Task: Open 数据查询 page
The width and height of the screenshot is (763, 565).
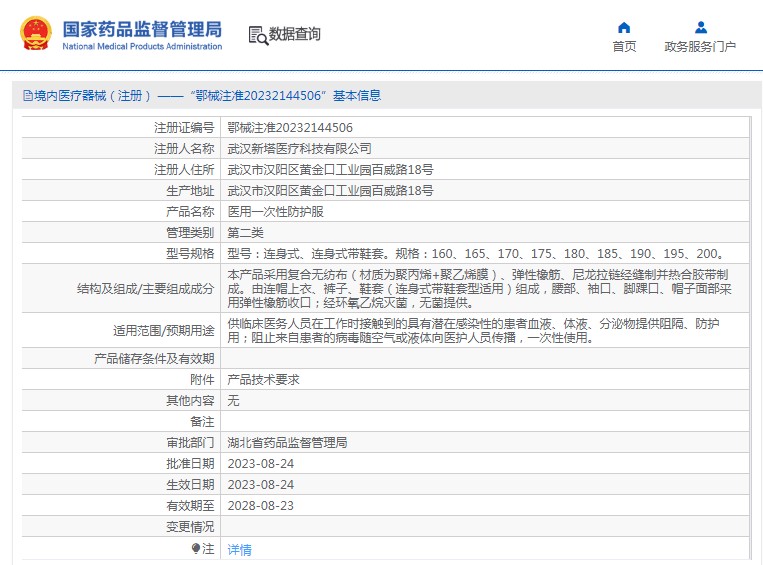Action: (x=294, y=34)
